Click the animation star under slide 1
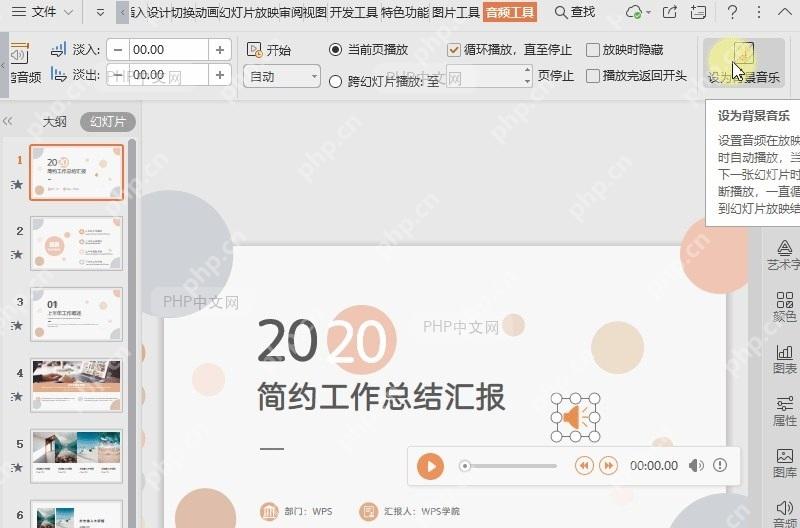 click(17, 184)
